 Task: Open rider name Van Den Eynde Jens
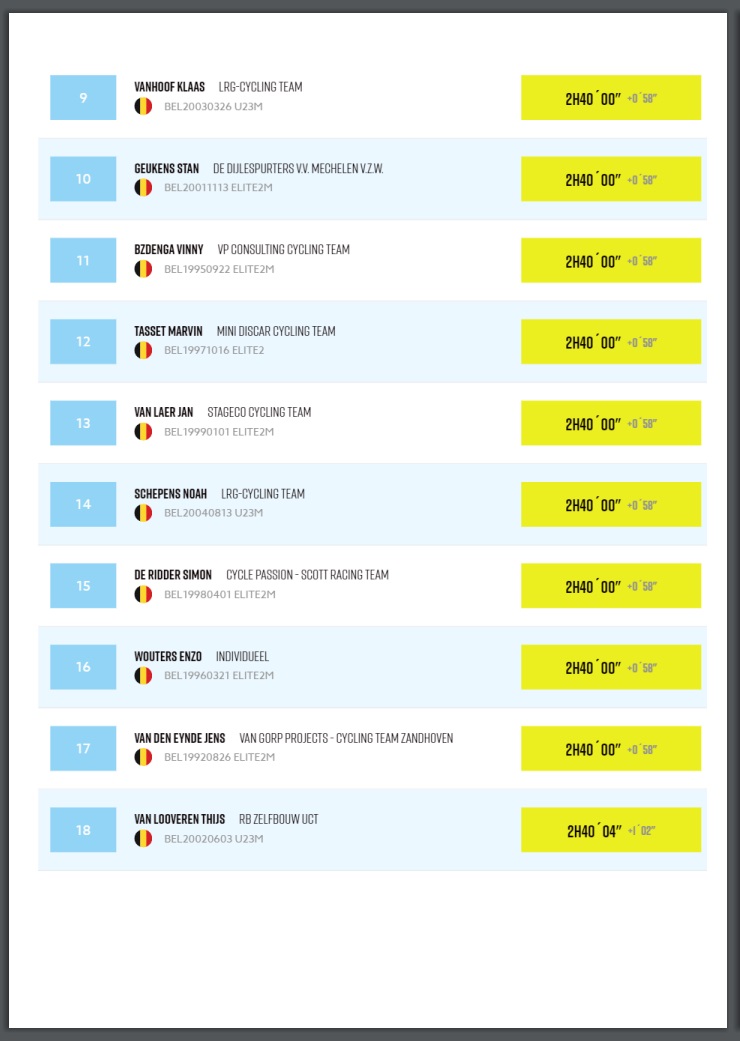pos(180,738)
